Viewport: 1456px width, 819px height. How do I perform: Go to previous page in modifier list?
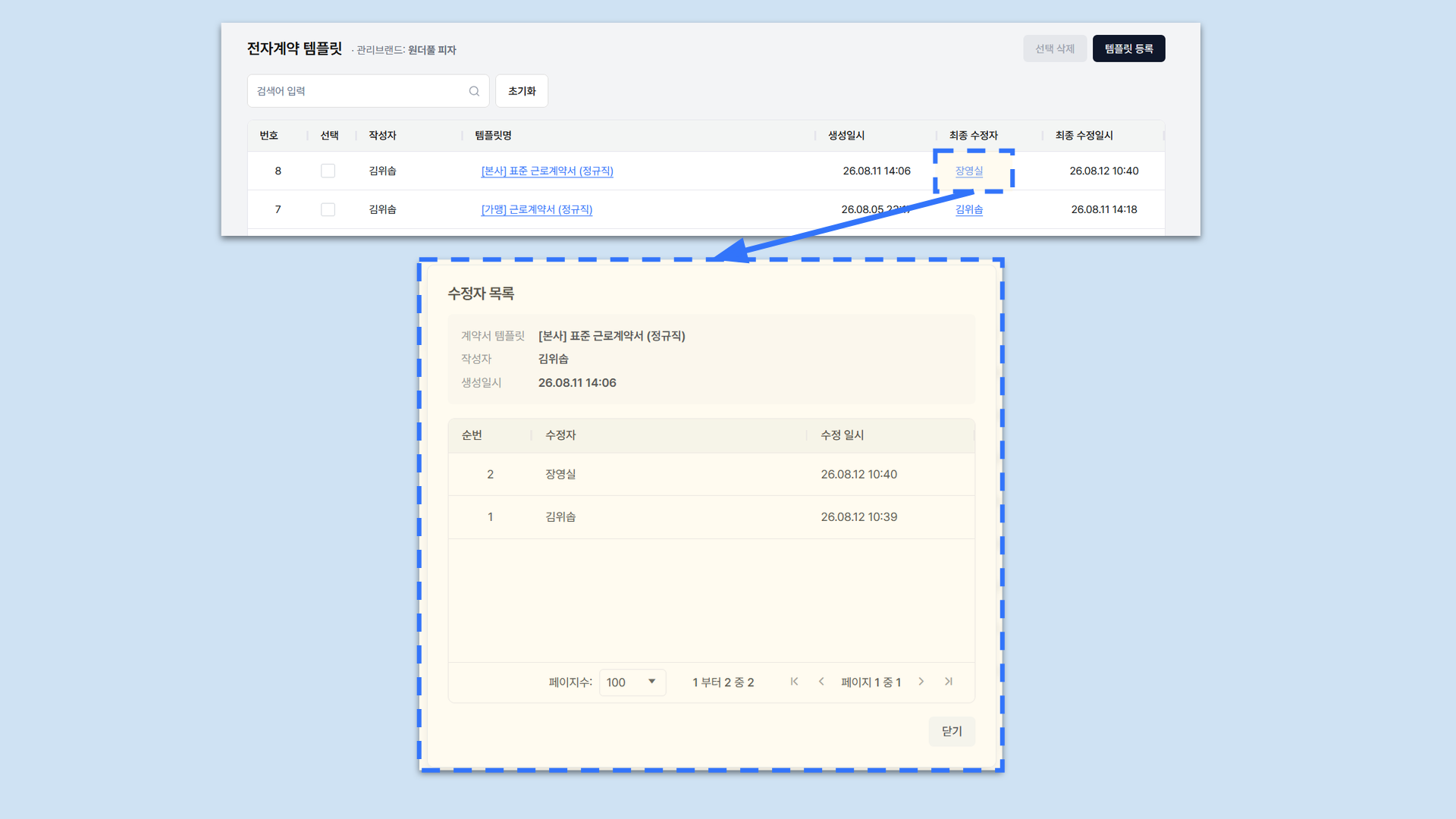tap(821, 682)
